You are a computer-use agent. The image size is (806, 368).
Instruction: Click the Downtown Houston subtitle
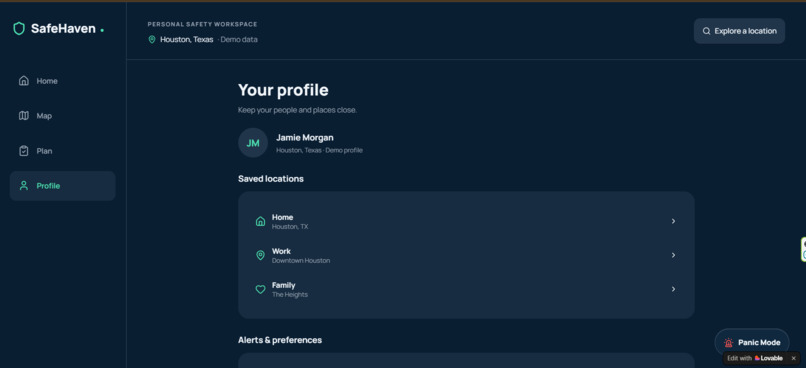pos(301,261)
